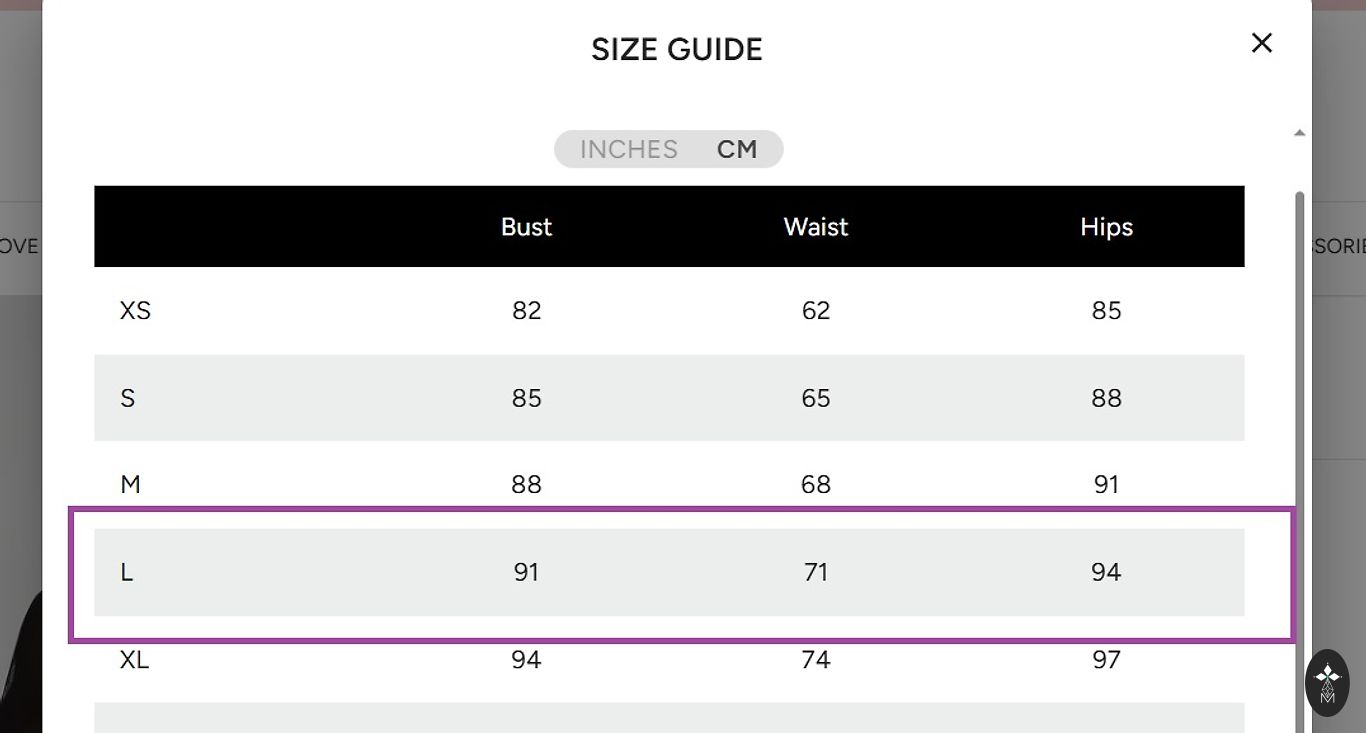Click the floating widget icon at bottom right

1327,682
